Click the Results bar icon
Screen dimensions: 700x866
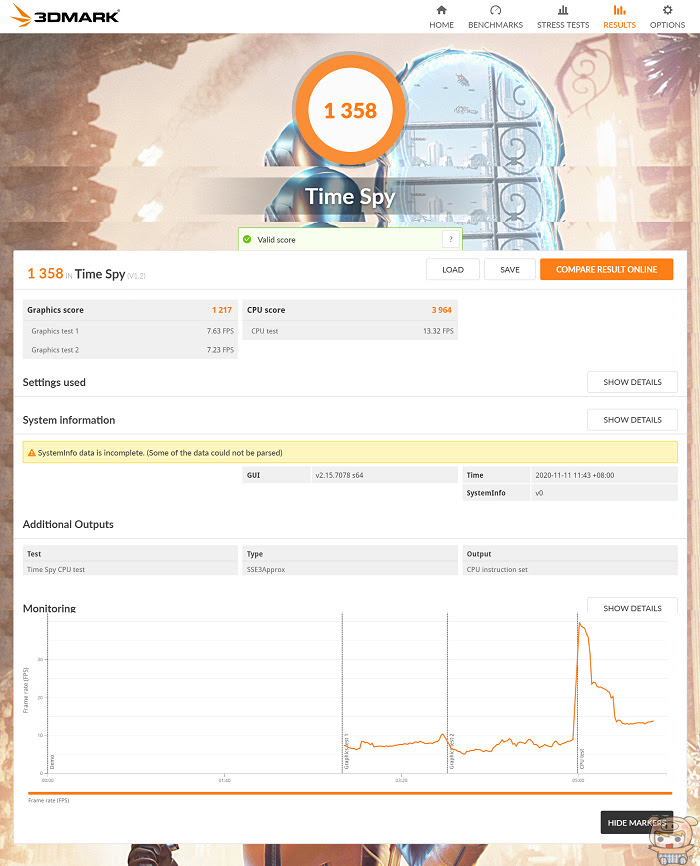click(619, 10)
